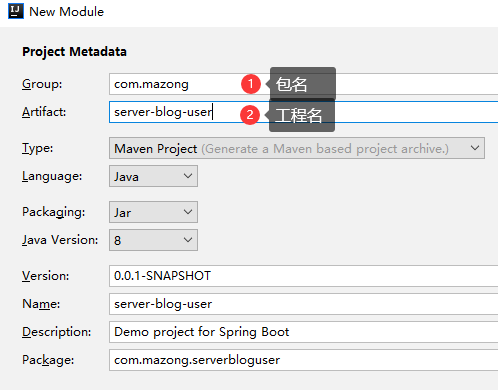The width and height of the screenshot is (498, 390).
Task: Open the Packaging dropdown set to Jar
Action: 153,212
